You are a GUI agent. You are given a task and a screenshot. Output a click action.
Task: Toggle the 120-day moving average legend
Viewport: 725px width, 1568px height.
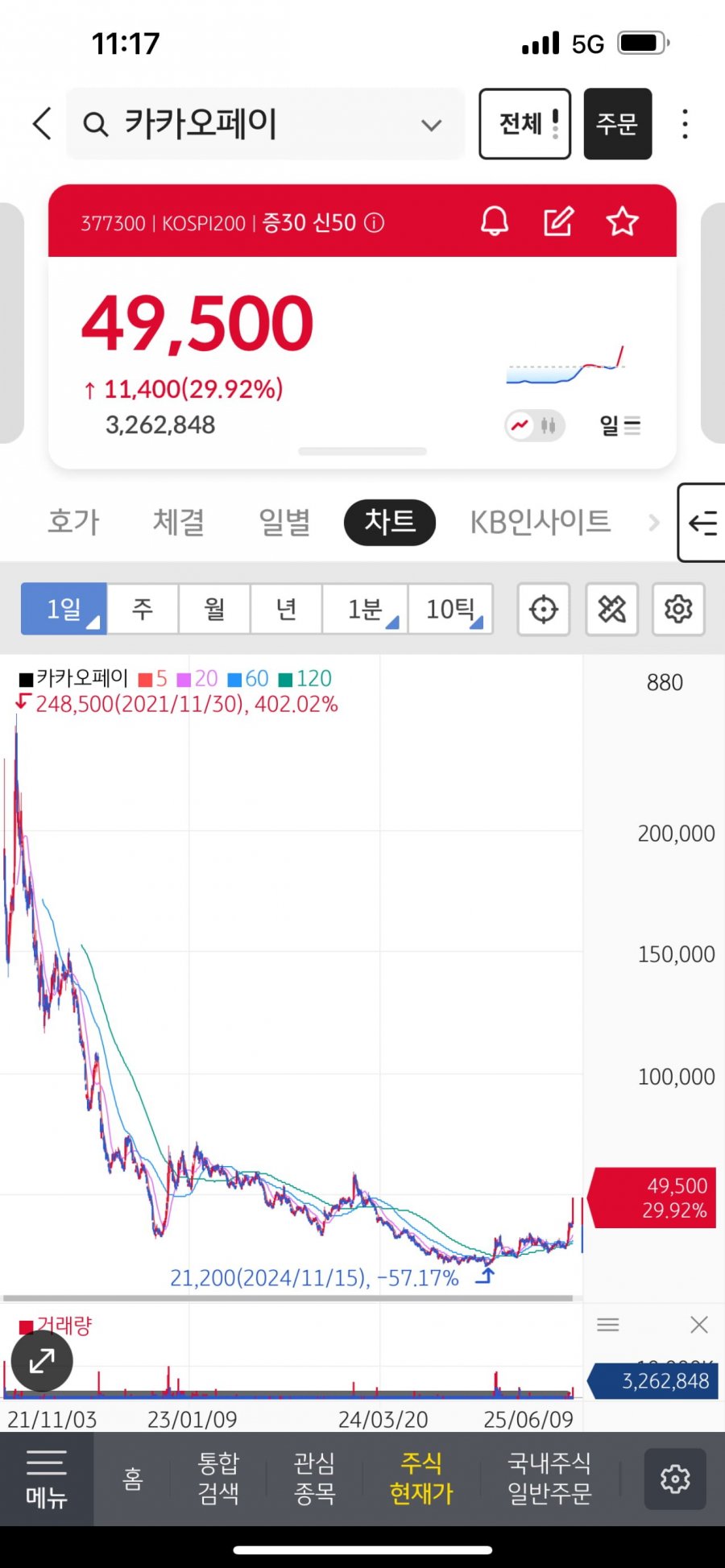tap(305, 679)
